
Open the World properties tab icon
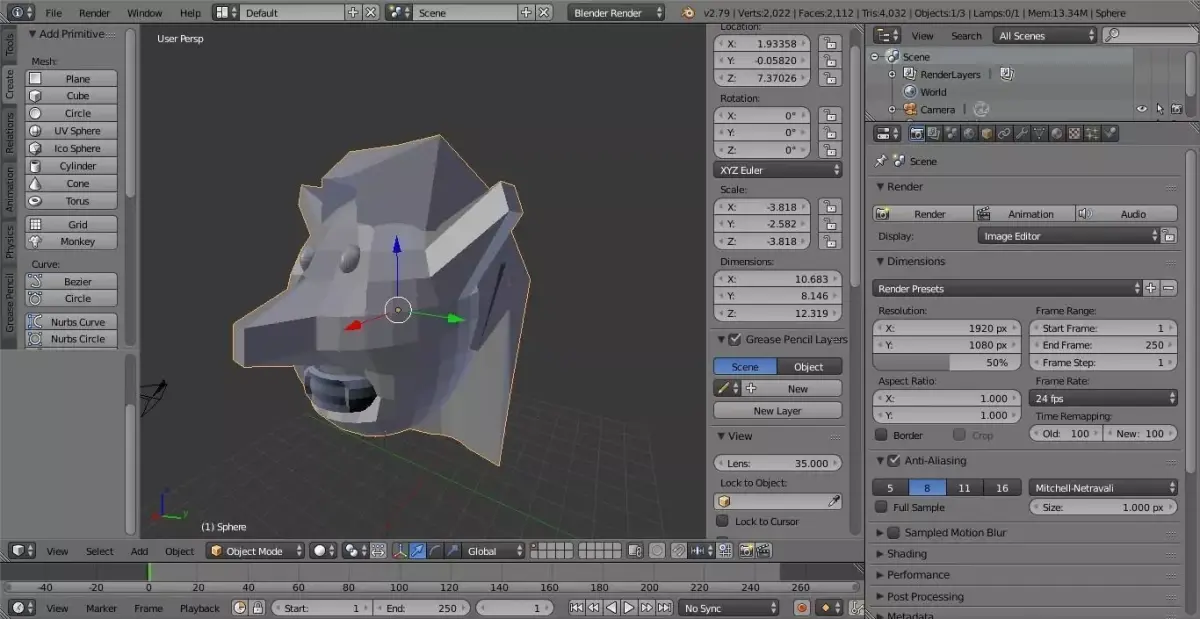(968, 133)
